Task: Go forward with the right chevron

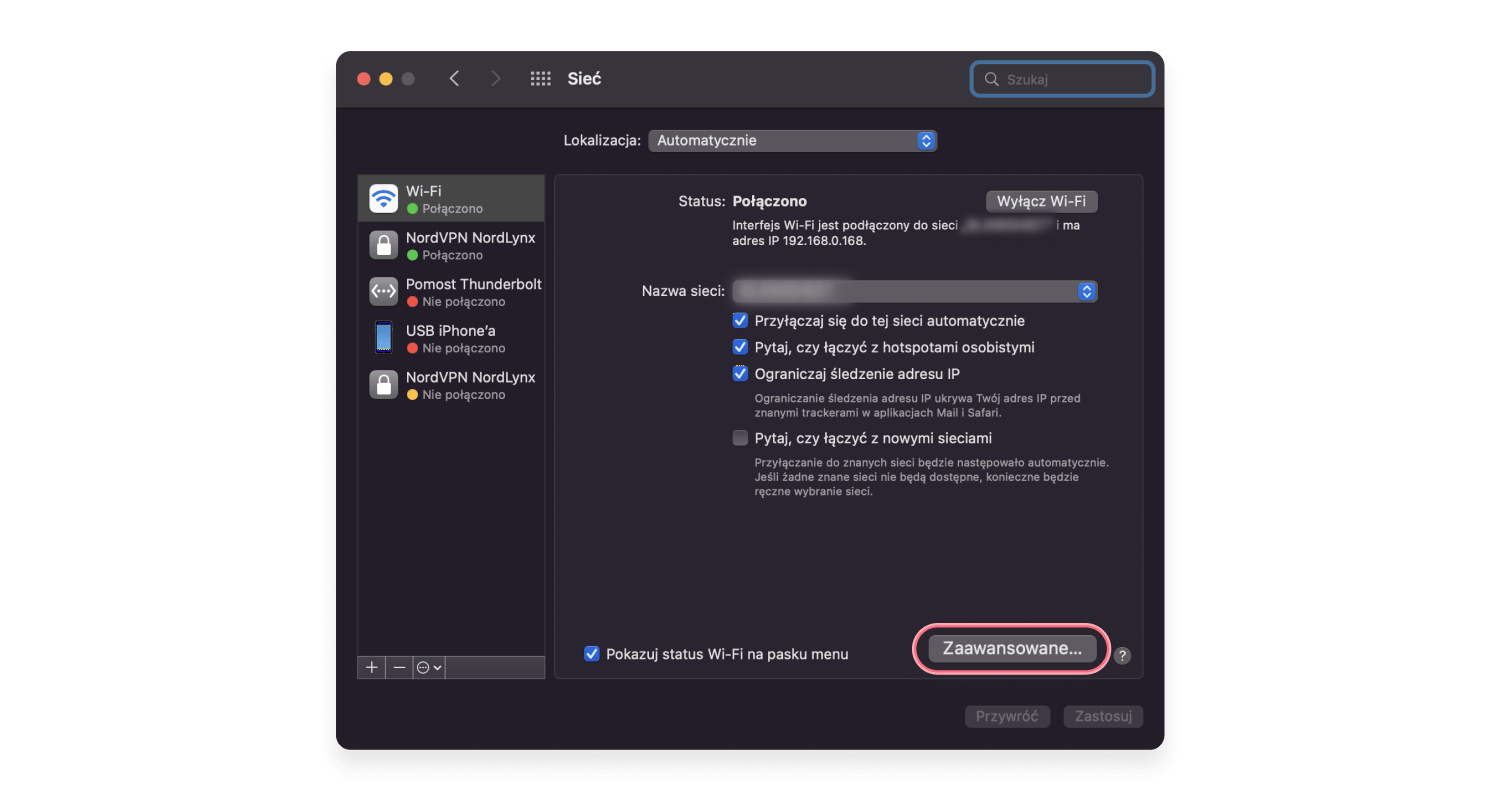Action: 496,79
